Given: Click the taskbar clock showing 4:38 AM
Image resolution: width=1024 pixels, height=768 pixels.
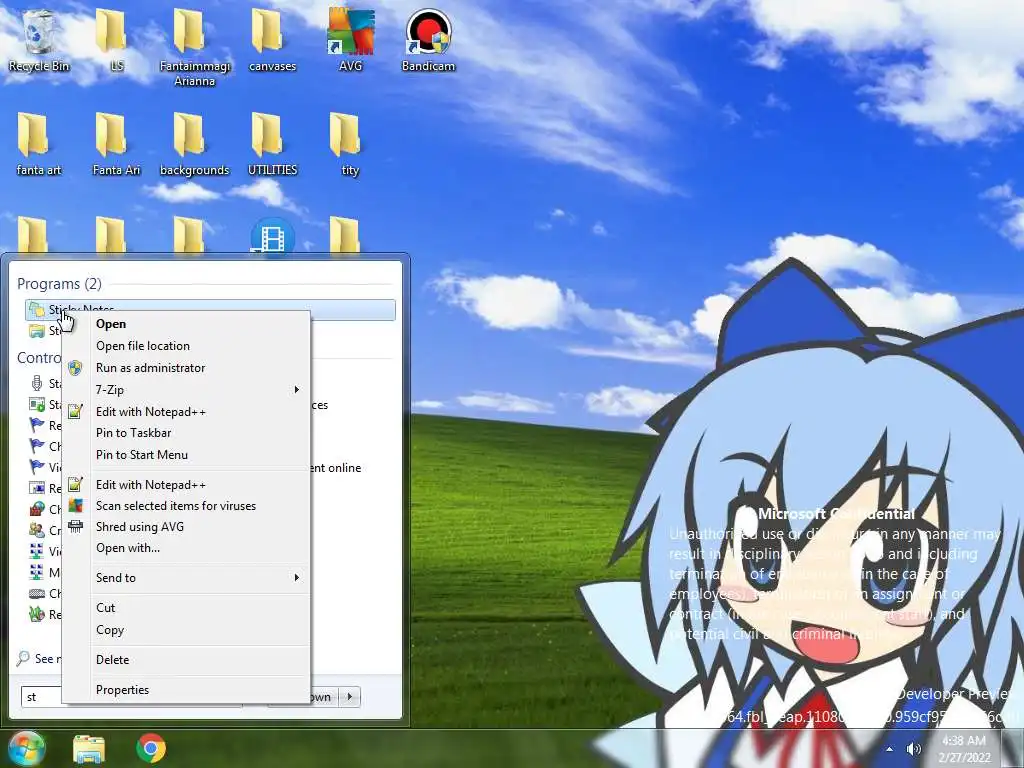Looking at the screenshot, I should tap(965, 749).
